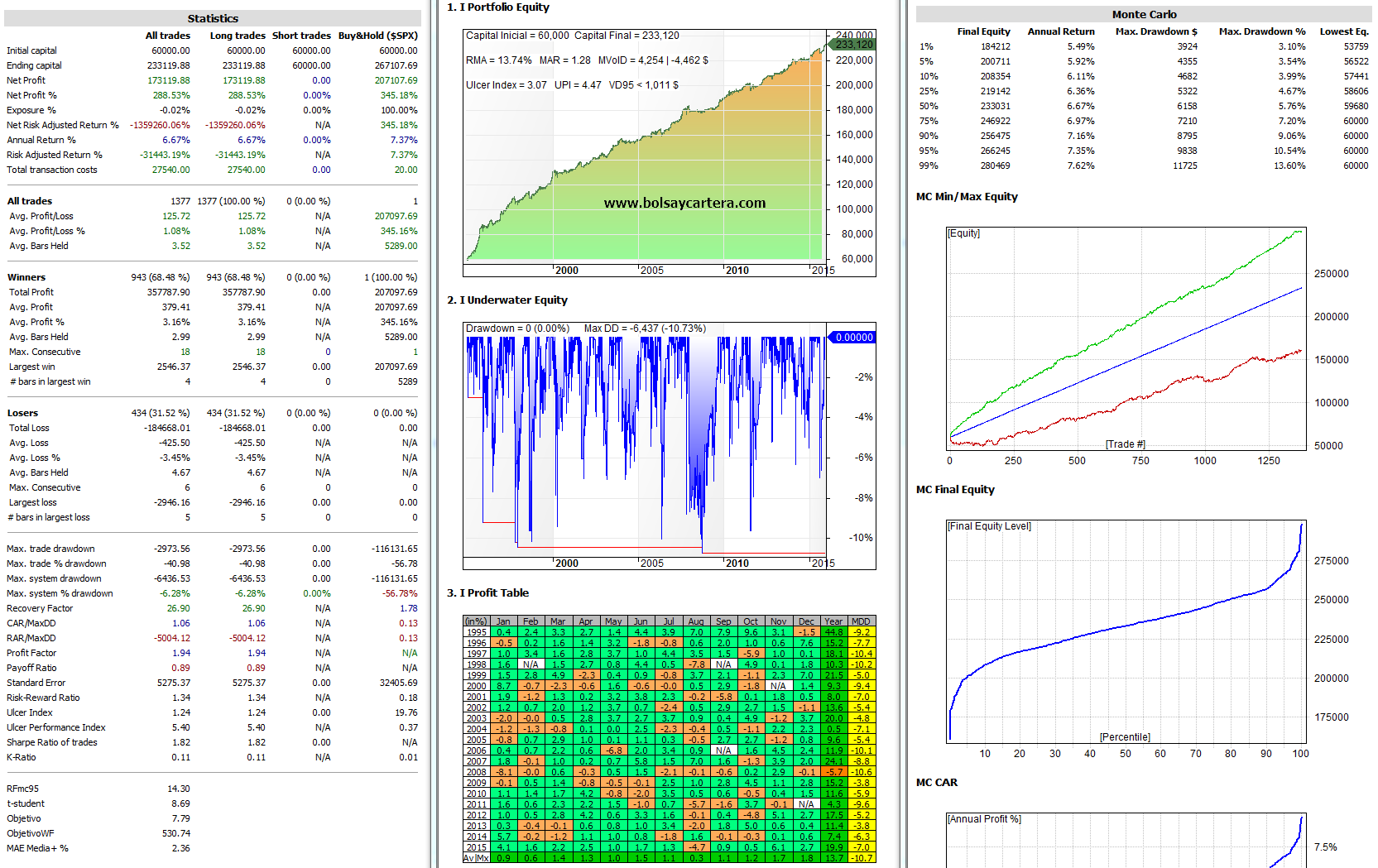The height and width of the screenshot is (868, 1378).
Task: Click the Initial capital row label
Action: [32, 50]
